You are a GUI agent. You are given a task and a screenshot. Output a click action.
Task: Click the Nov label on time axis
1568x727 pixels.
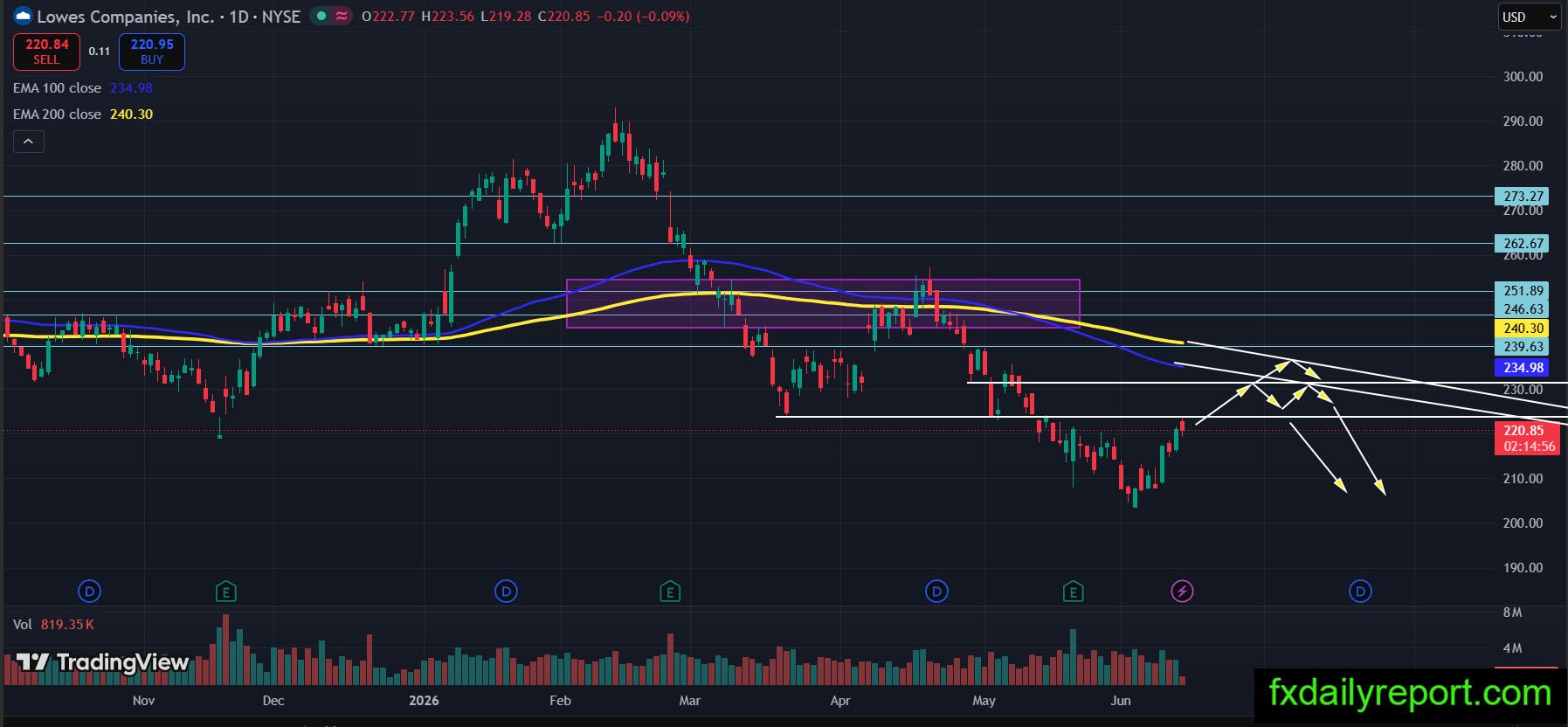tap(143, 701)
